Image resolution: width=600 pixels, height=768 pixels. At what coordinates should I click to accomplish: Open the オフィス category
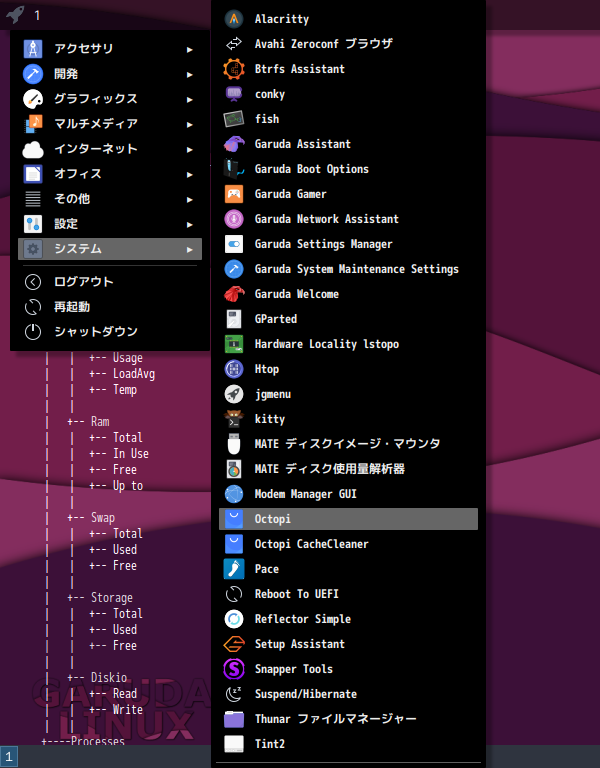[x=110, y=173]
